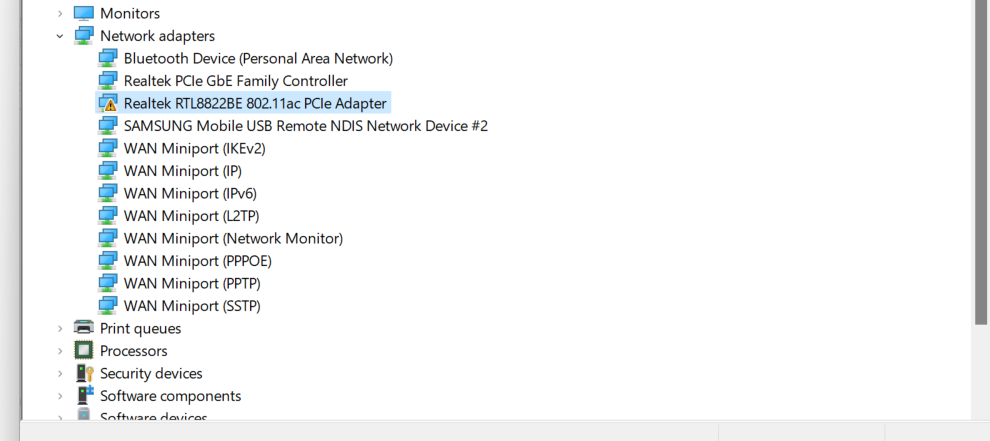This screenshot has width=990, height=441.
Task: Expand the Print queues category
Action: 60,328
